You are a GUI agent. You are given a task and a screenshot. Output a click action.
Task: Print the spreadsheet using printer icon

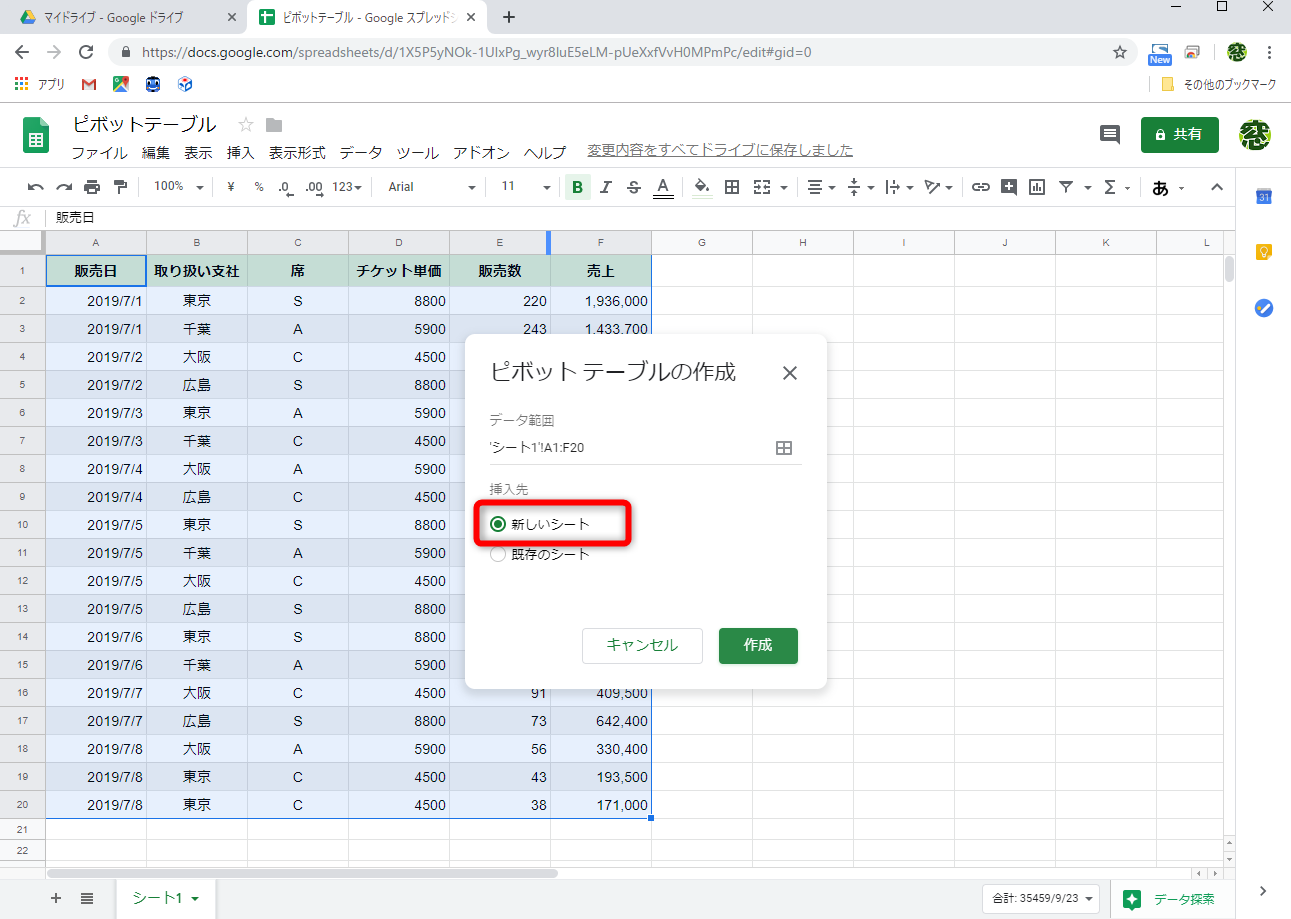coord(92,187)
